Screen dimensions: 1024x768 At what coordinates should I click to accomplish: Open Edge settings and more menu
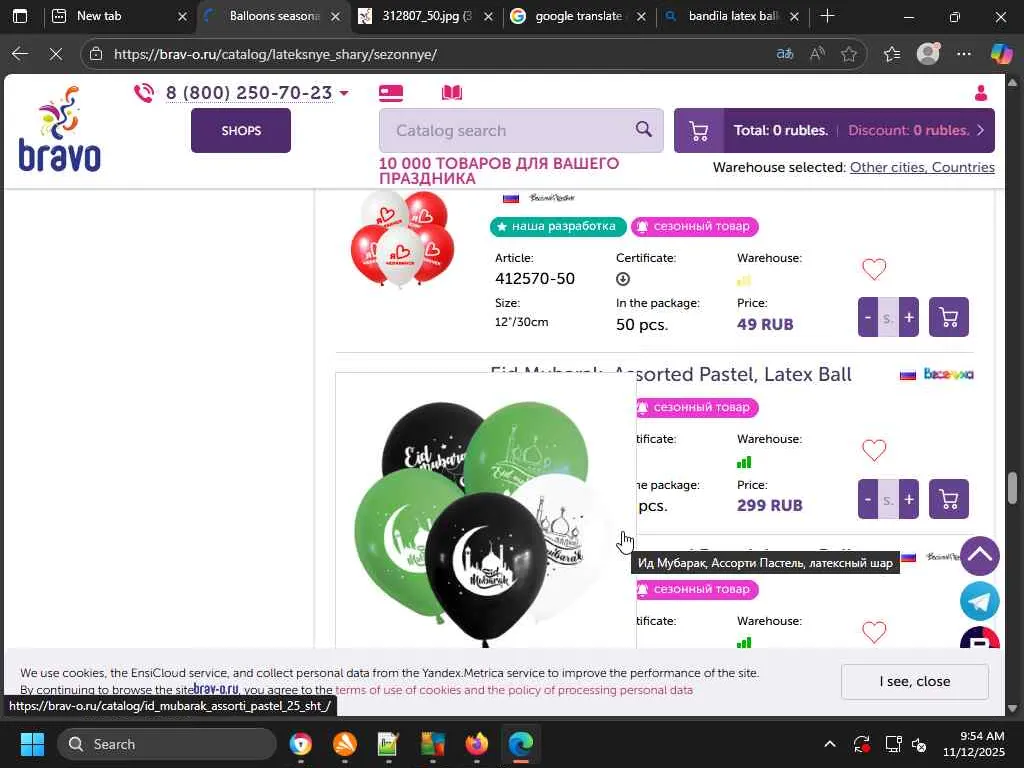click(x=964, y=54)
